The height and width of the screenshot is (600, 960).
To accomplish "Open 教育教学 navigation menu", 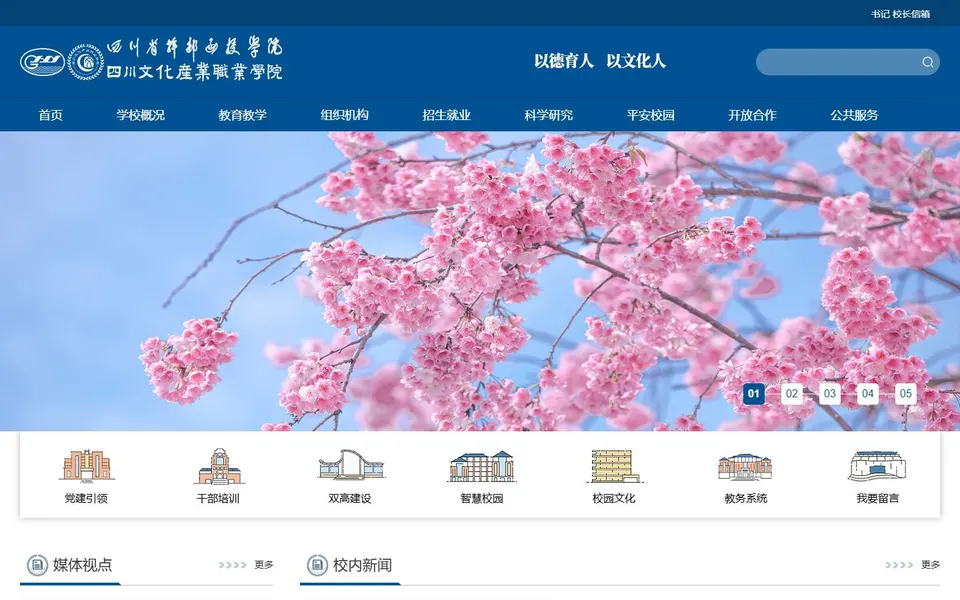I will pyautogui.click(x=242, y=115).
